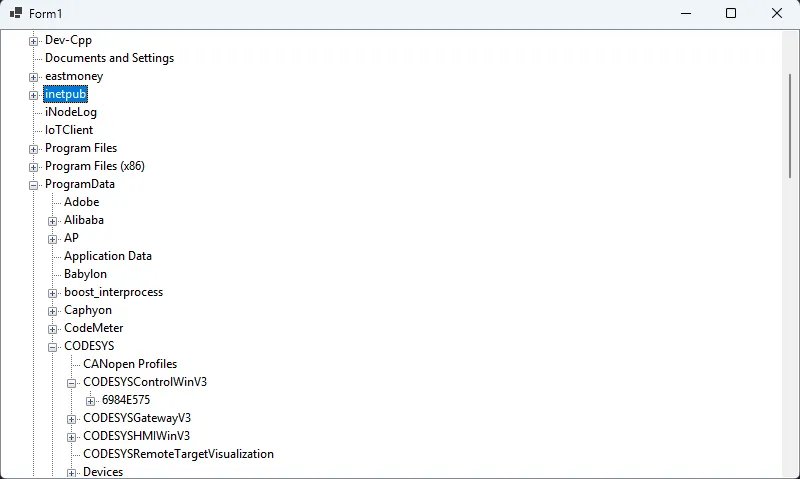This screenshot has height=479, width=800.
Task: Expand the eastmoney tree node
Action: (34, 77)
